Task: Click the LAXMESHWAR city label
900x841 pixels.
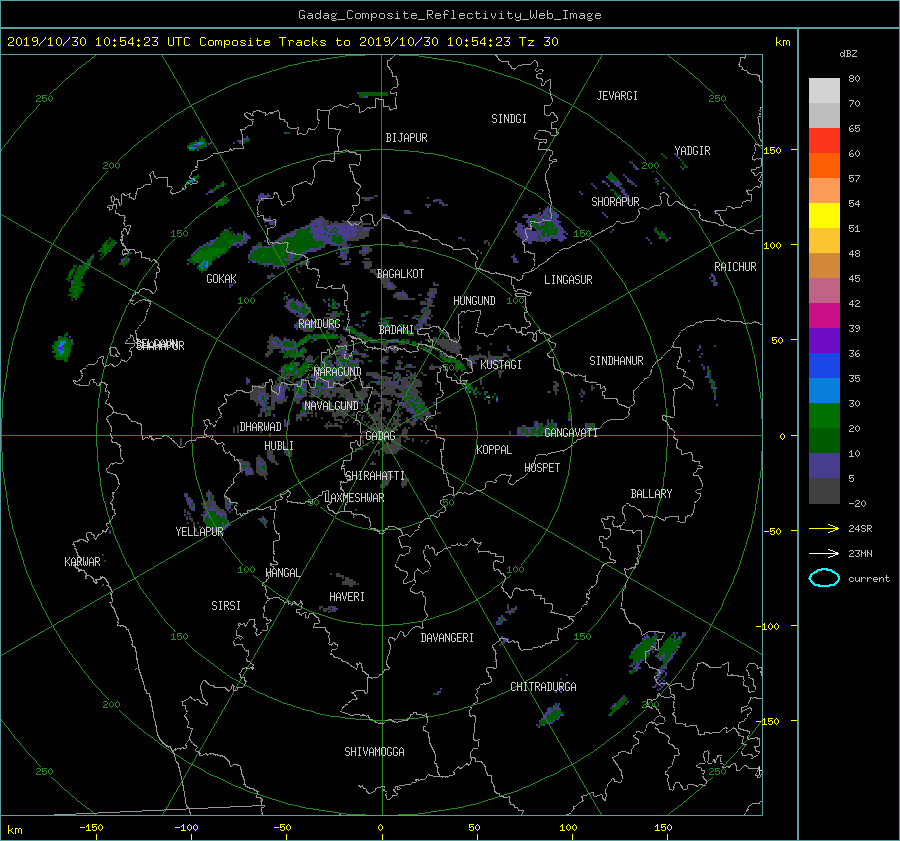Action: (x=354, y=498)
